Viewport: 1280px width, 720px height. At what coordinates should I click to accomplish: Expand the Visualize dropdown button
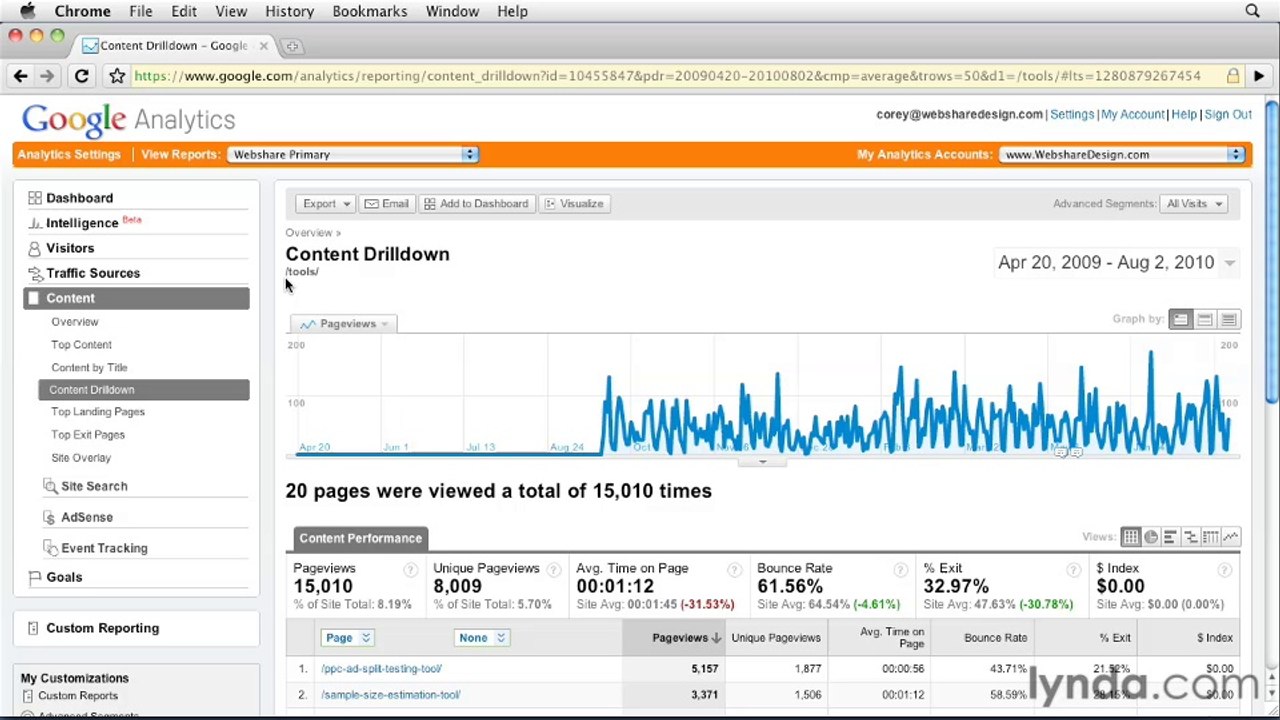[574, 204]
